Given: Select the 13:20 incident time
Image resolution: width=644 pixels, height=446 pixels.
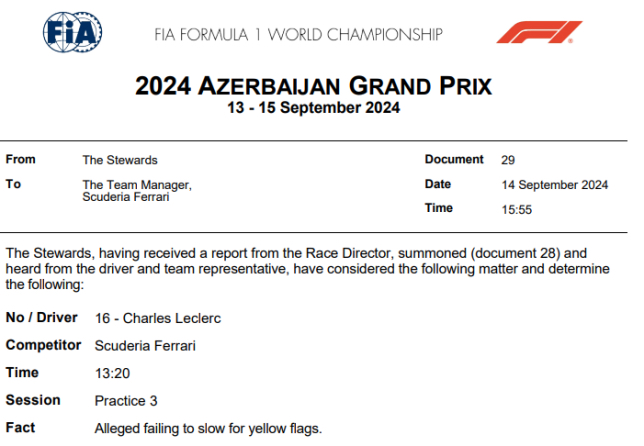Looking at the screenshot, I should pyautogui.click(x=112, y=373).
